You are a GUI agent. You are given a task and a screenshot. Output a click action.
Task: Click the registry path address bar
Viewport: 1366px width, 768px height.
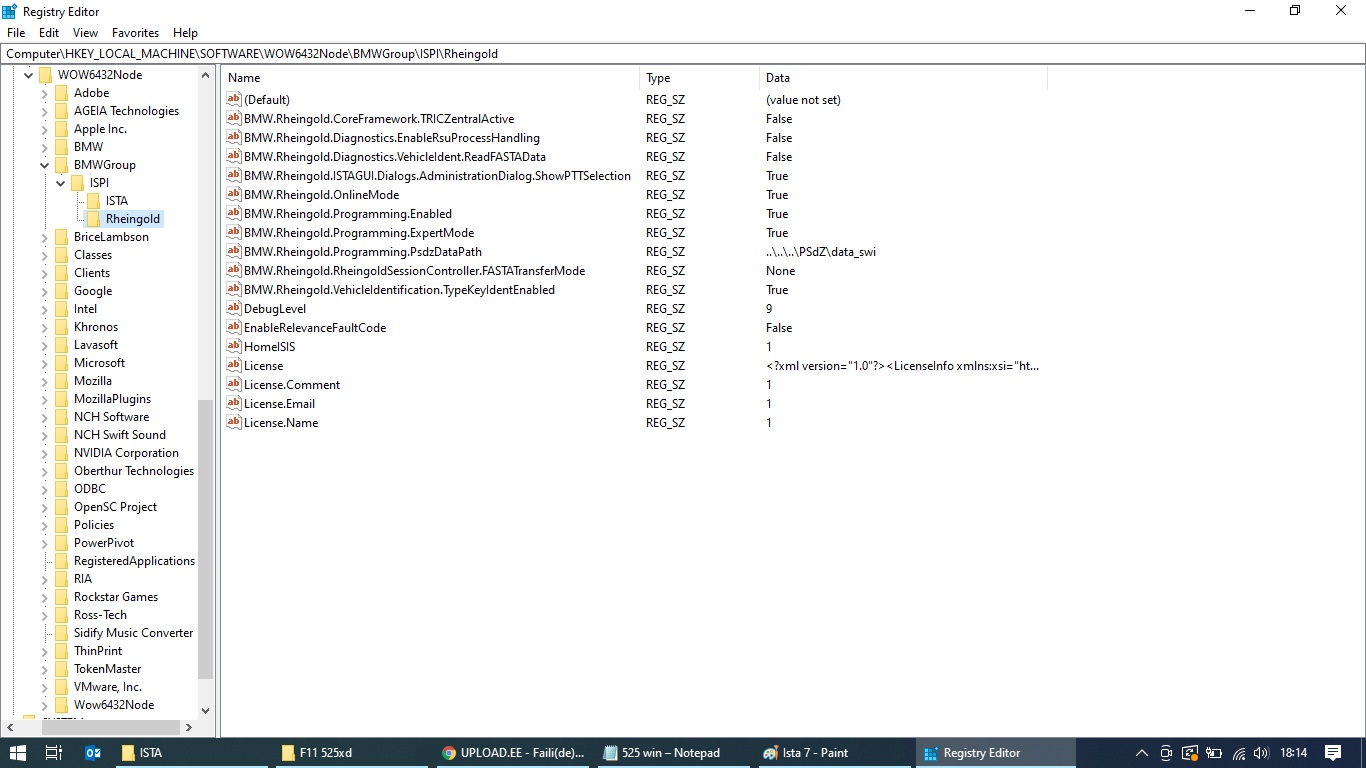tap(683, 53)
